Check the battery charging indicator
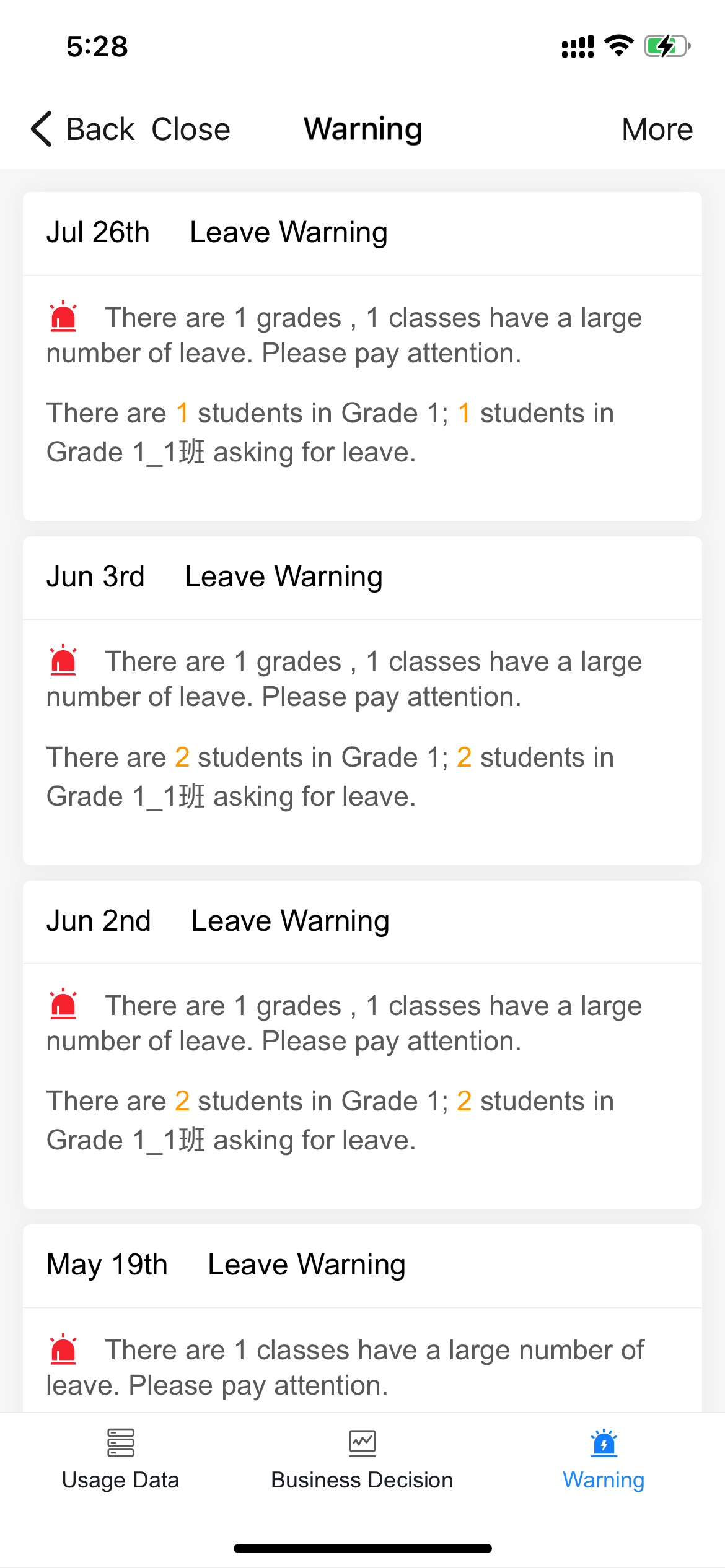 667,46
